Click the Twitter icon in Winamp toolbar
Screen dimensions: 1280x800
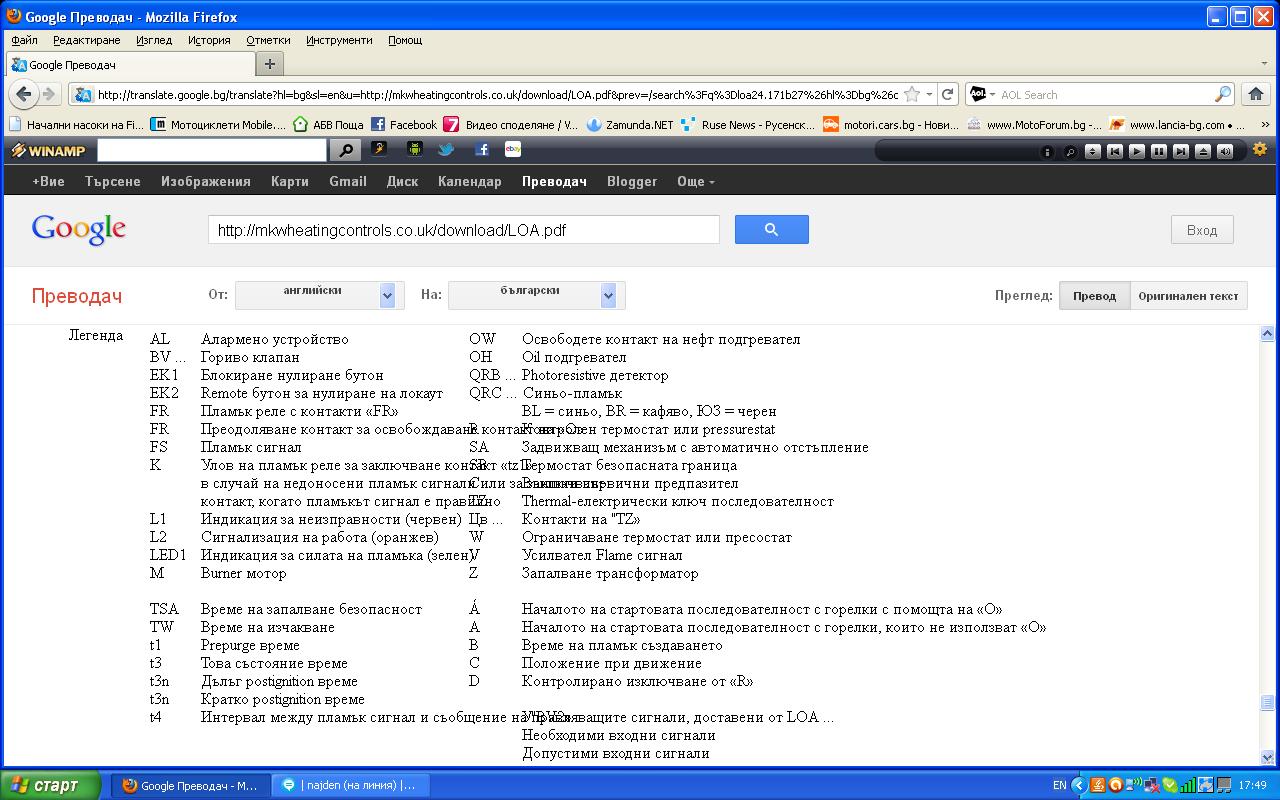click(x=446, y=150)
